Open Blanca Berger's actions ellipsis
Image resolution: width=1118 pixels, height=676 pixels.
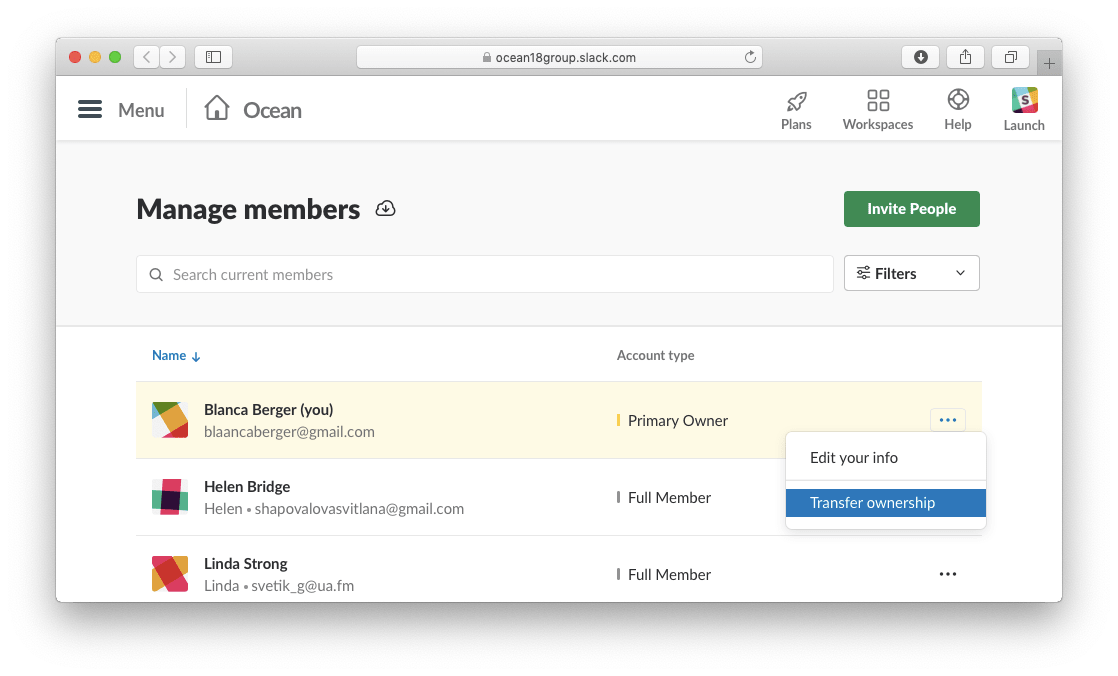coord(947,420)
